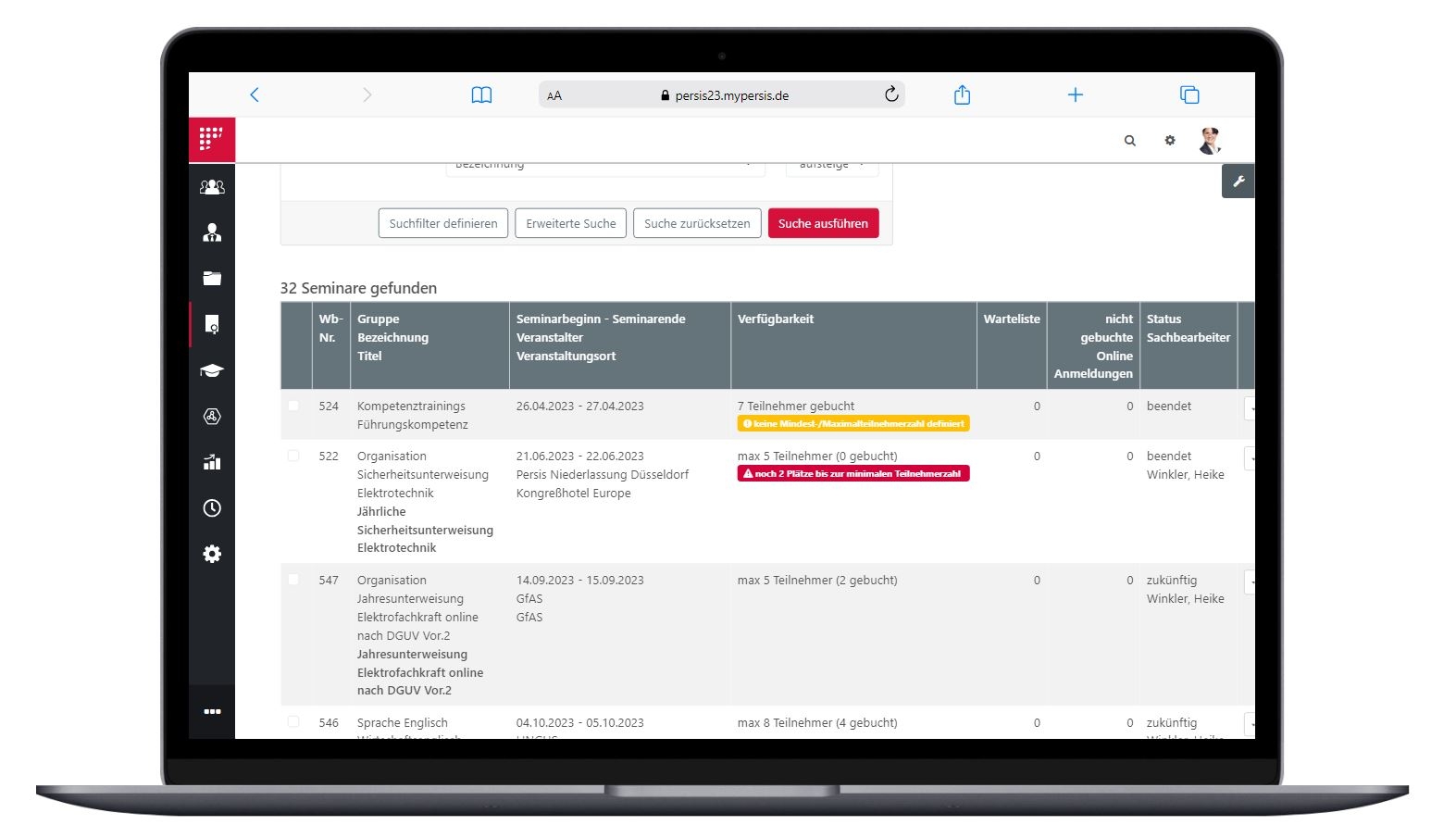Click seminar number 522
Screen dimensions: 1456x838
[329, 456]
